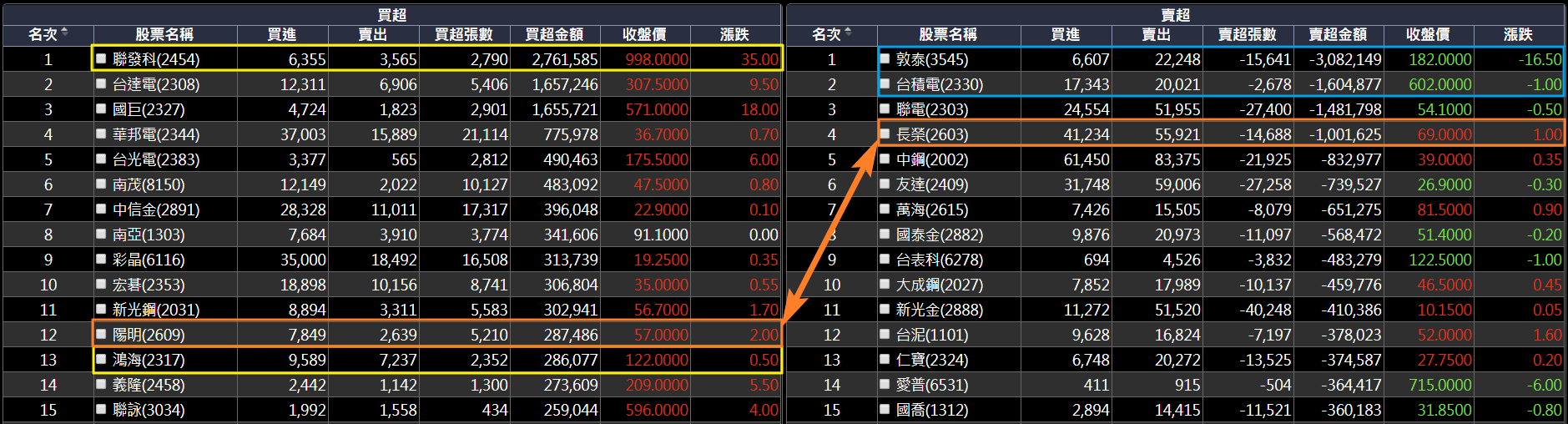Click 陽明 buy amount 287,486

[571, 335]
